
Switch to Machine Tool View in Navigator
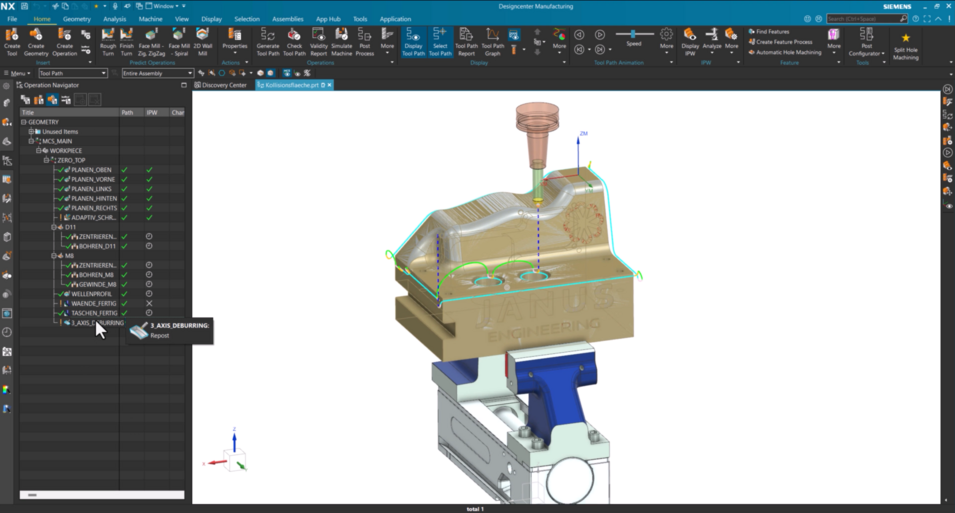pos(39,99)
